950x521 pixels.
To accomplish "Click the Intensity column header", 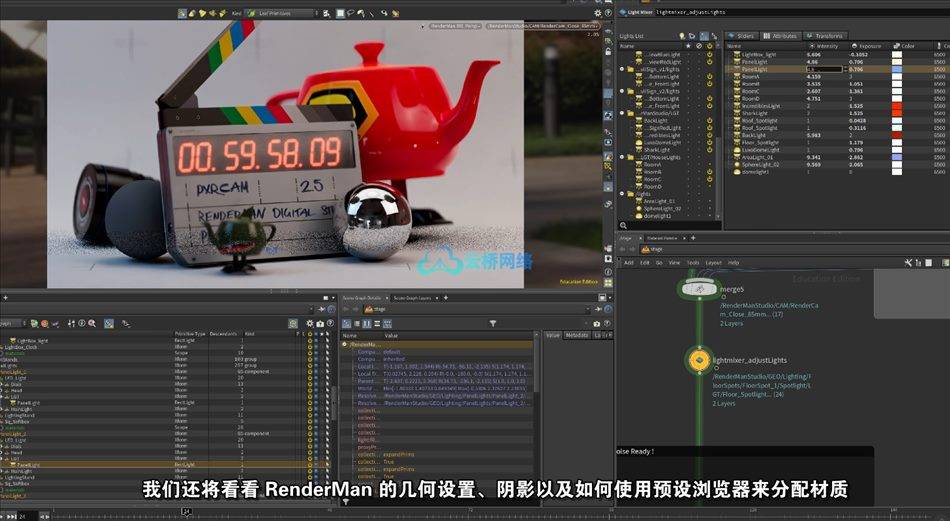I will [825, 46].
